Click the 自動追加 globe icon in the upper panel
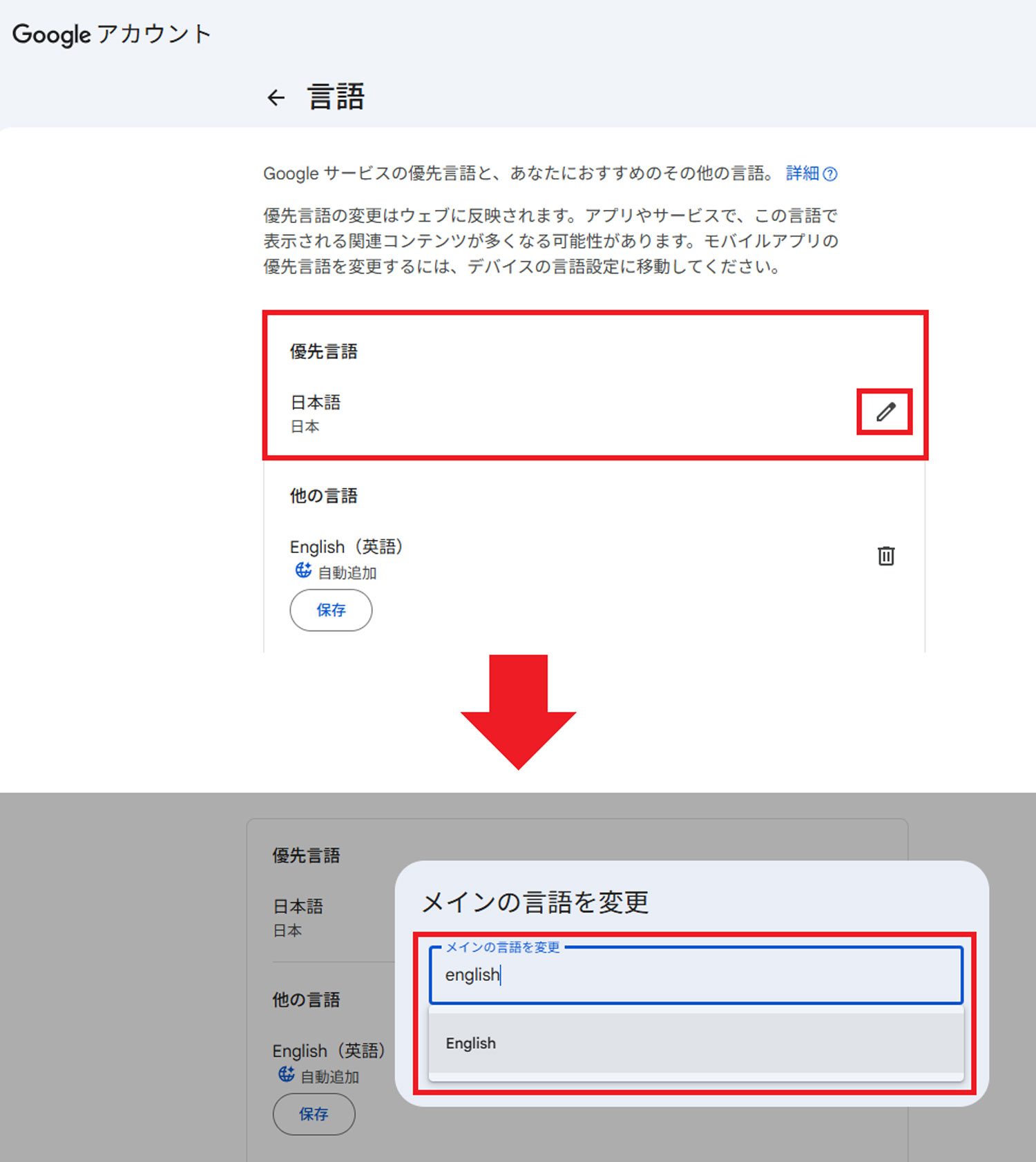Viewport: 1036px width, 1162px height. point(303,570)
